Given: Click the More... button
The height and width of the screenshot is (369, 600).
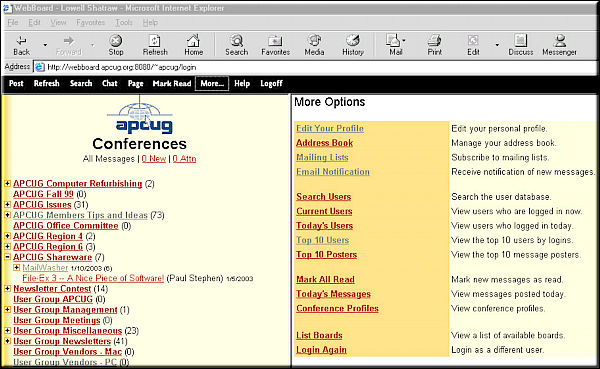Looking at the screenshot, I should coord(212,83).
